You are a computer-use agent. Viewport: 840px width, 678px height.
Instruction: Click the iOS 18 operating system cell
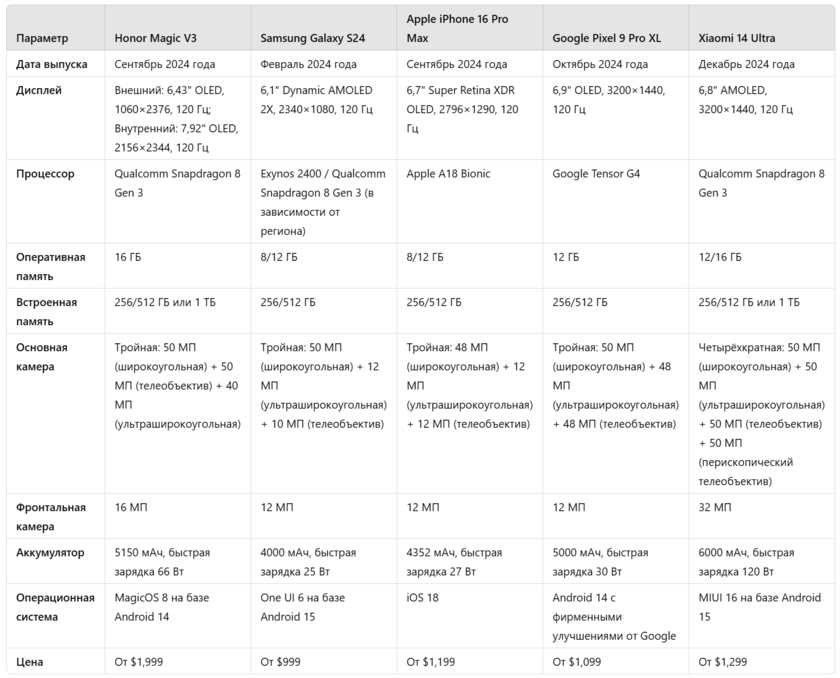[424, 598]
